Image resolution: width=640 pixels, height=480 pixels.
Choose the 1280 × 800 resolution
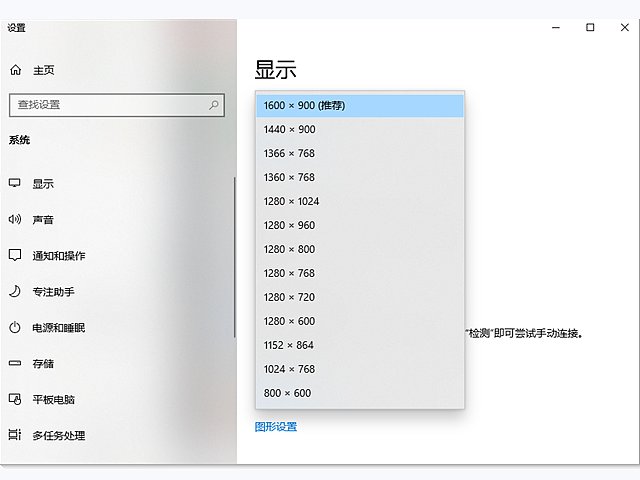360,249
